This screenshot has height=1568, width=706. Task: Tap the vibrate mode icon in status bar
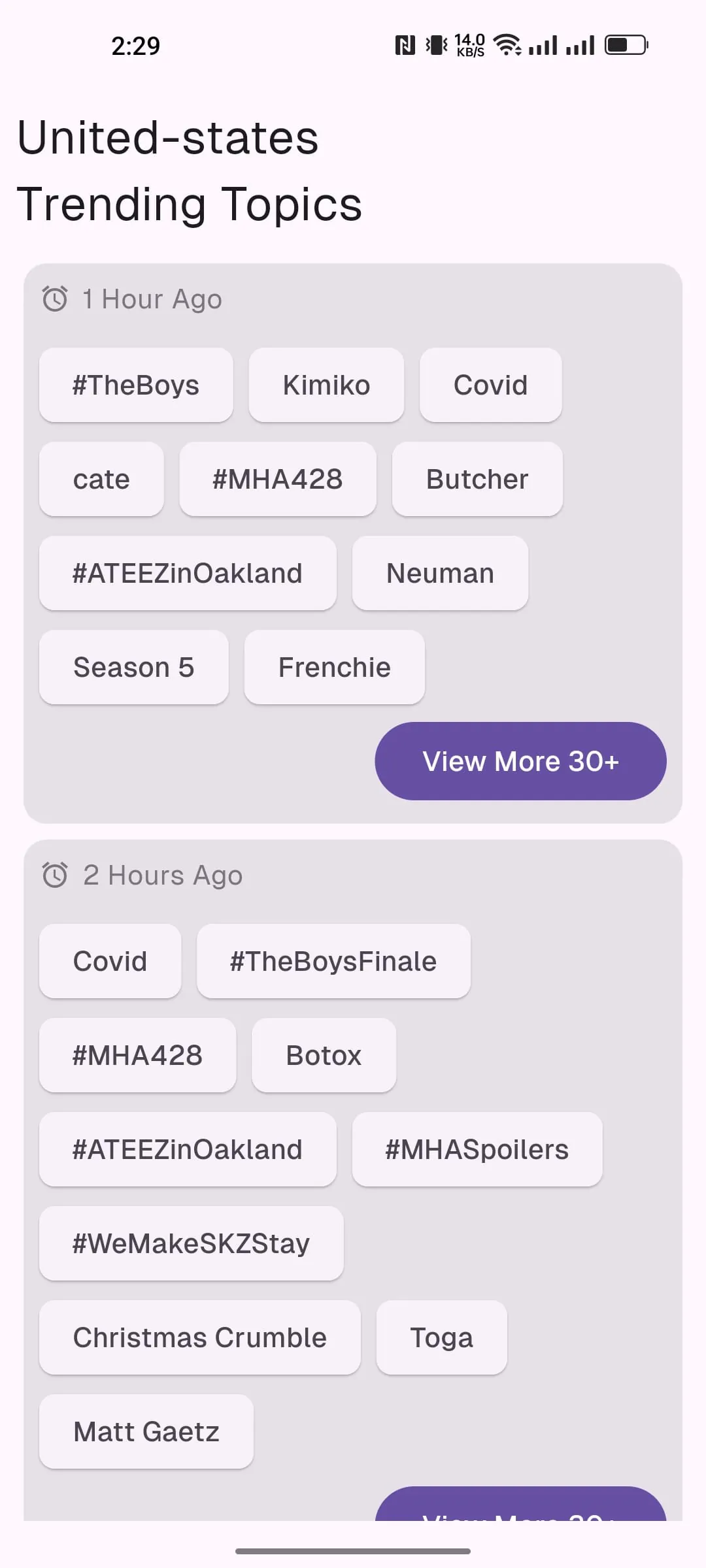pos(437,45)
